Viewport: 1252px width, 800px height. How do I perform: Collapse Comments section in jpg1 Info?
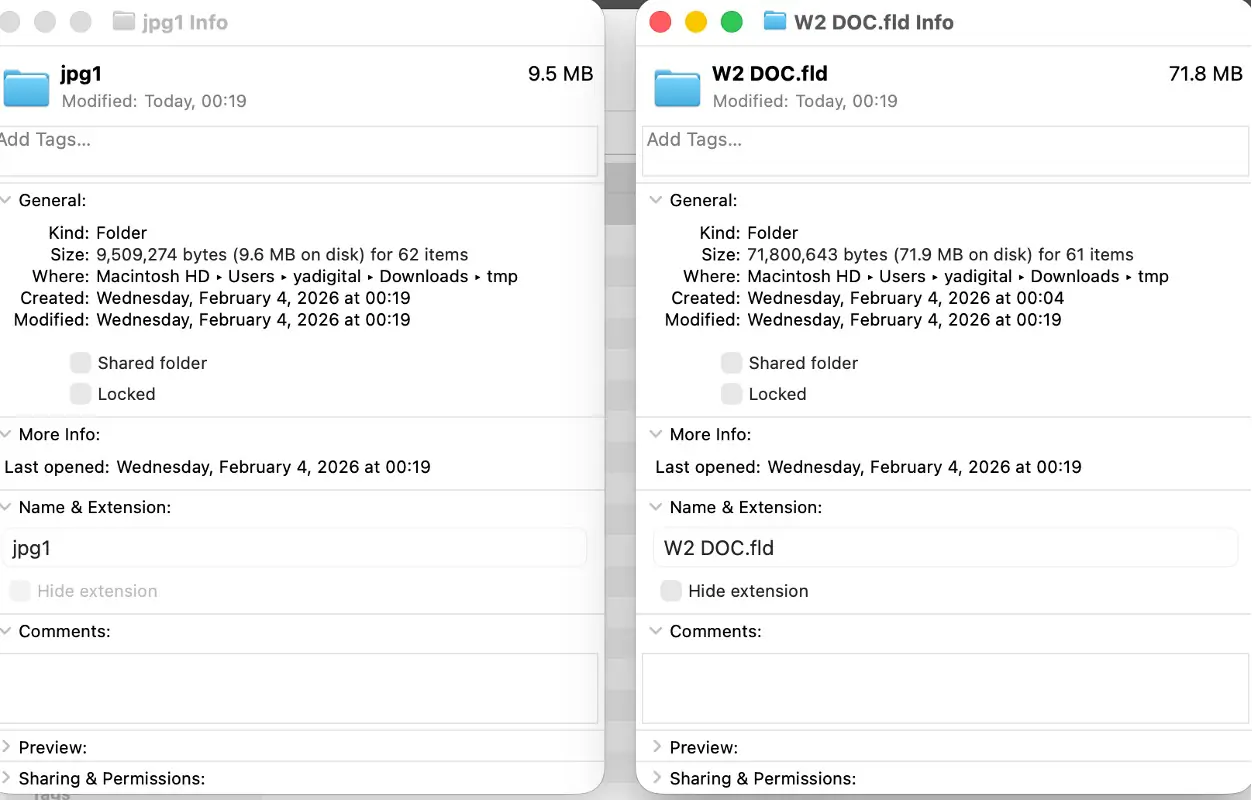click(x=6, y=631)
